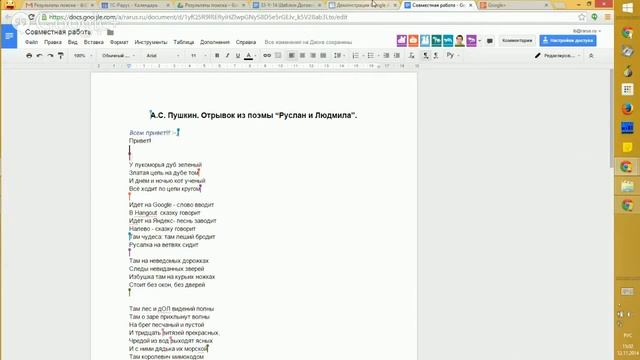Open the font size 11 dropdown
640x360 pixels.
tap(198, 56)
